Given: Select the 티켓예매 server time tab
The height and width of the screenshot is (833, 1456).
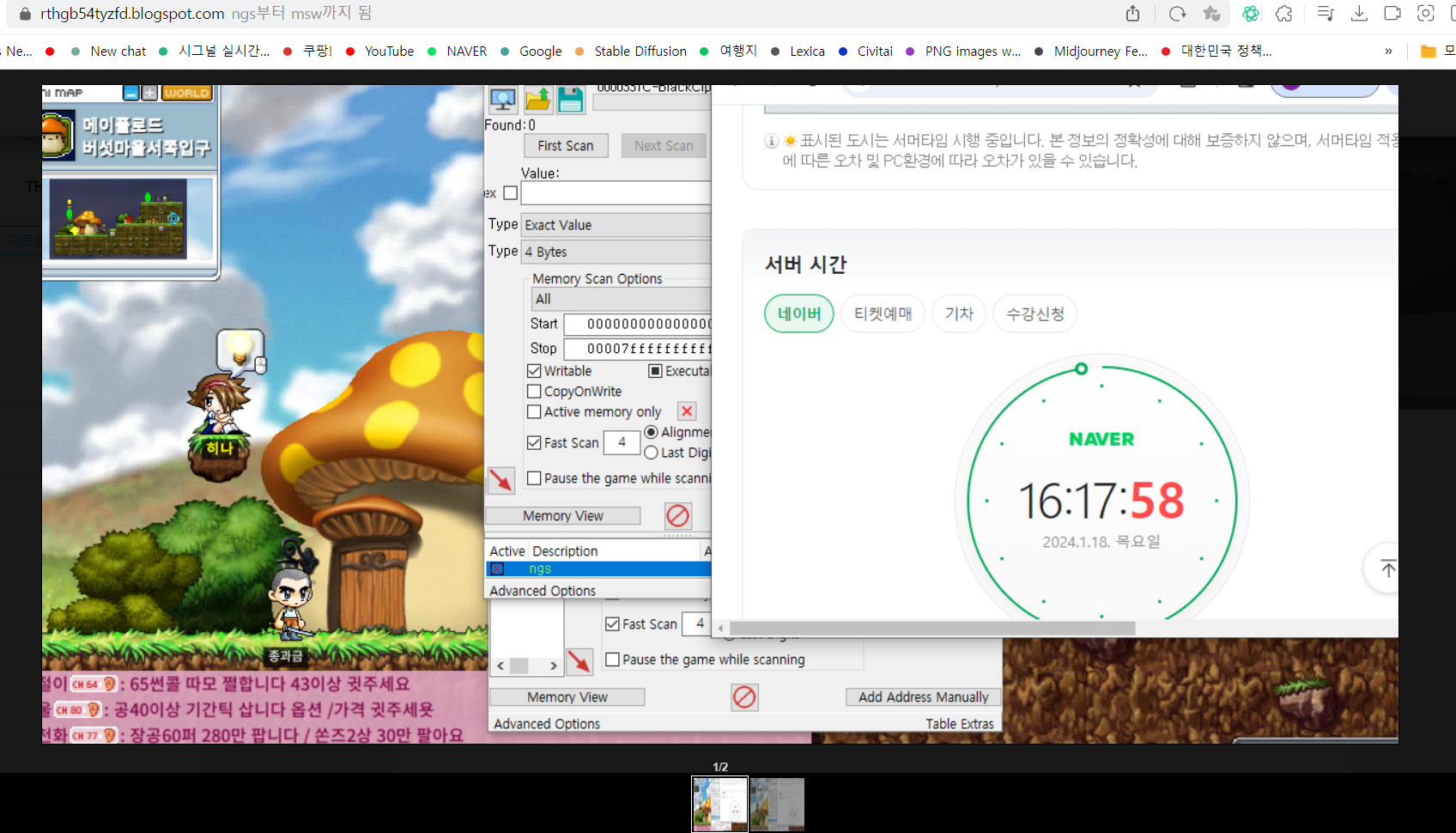Looking at the screenshot, I should [x=883, y=314].
